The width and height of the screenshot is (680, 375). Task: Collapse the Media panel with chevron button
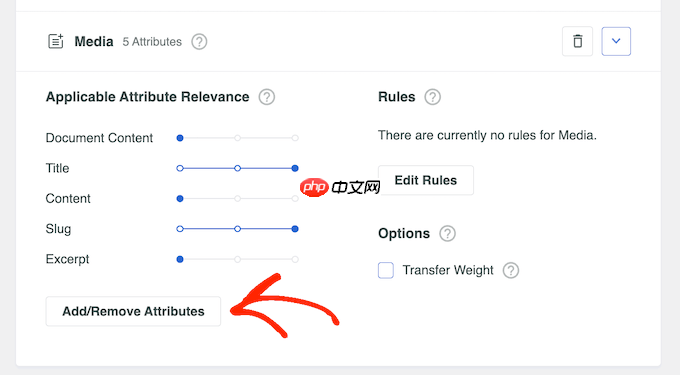coord(616,42)
